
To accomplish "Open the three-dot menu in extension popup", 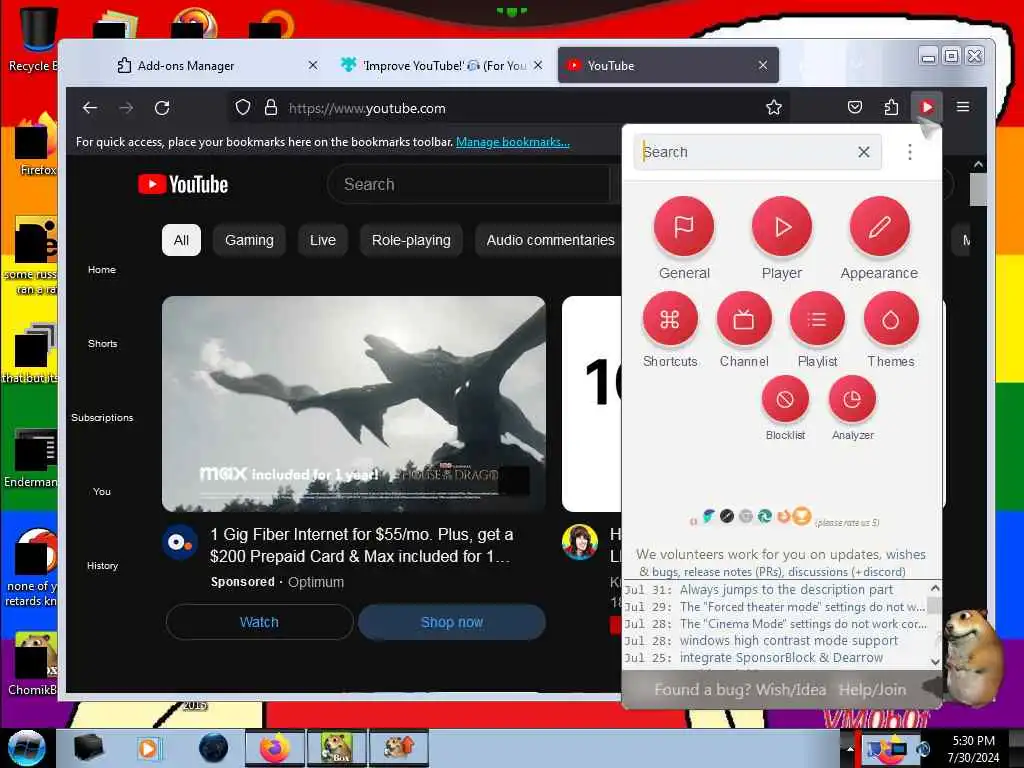I will pos(910,152).
